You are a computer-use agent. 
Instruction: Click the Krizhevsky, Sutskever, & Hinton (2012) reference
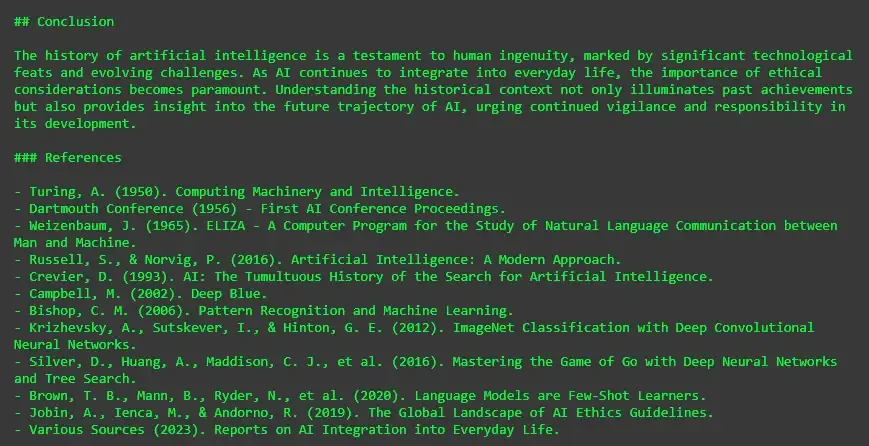tap(414, 336)
